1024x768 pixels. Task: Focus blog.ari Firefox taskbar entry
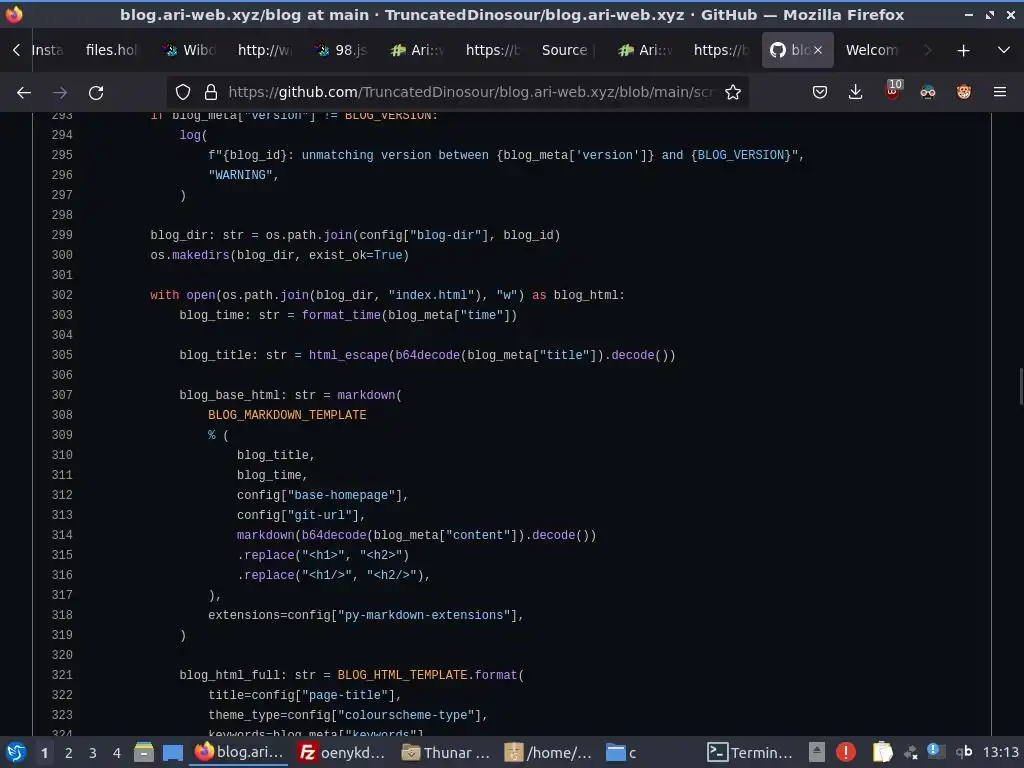(240, 752)
